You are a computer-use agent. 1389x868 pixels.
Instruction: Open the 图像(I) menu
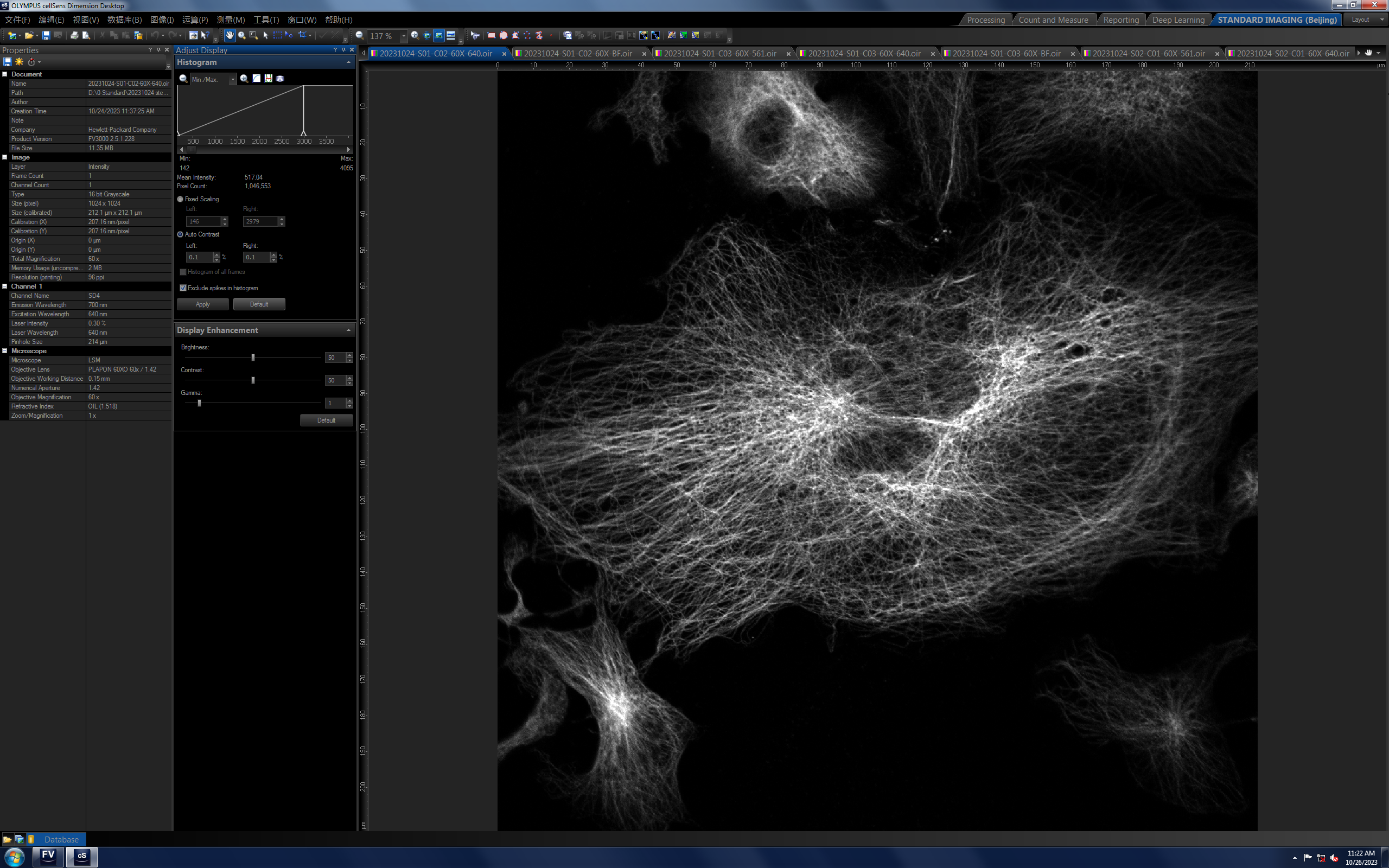(162, 20)
